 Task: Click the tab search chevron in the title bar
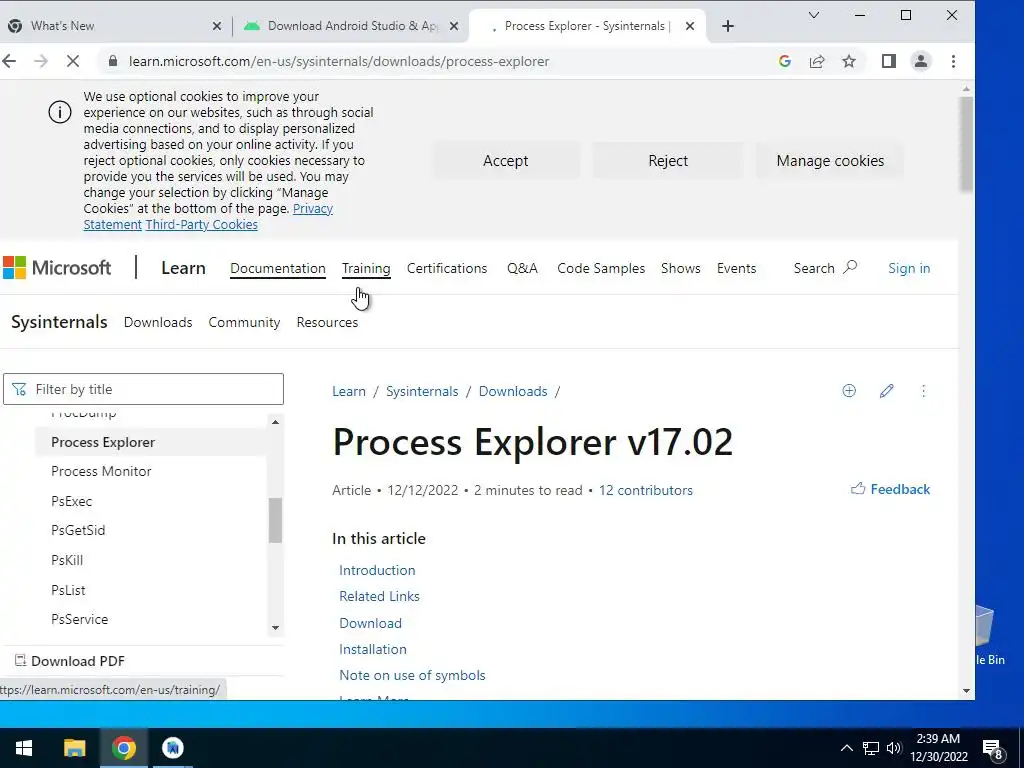[814, 15]
